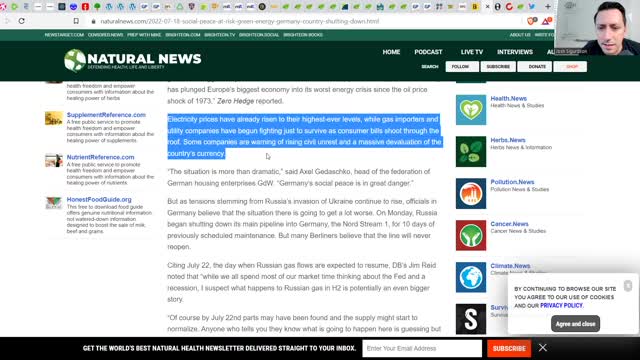Open the NEWSTARGET.COM top link

[x=64, y=35]
